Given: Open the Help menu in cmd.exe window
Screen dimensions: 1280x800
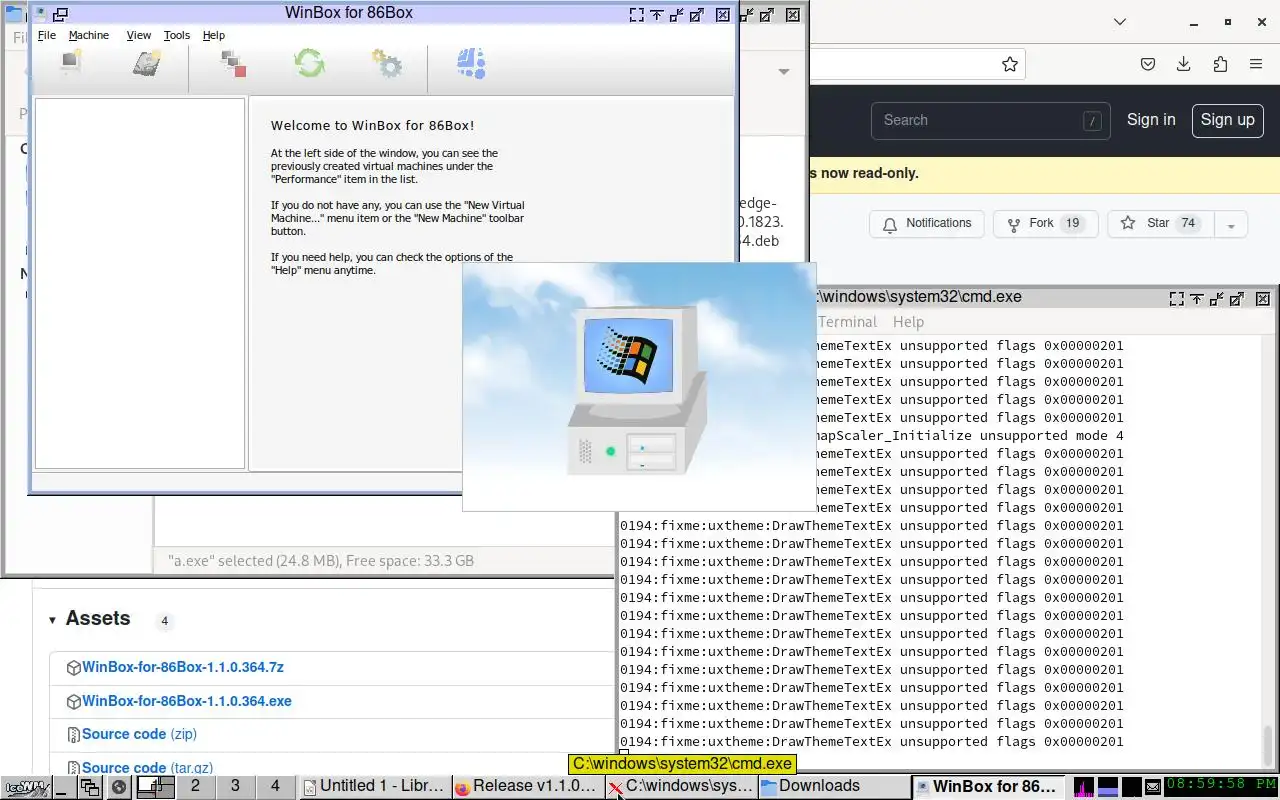Looking at the screenshot, I should click(x=908, y=322).
